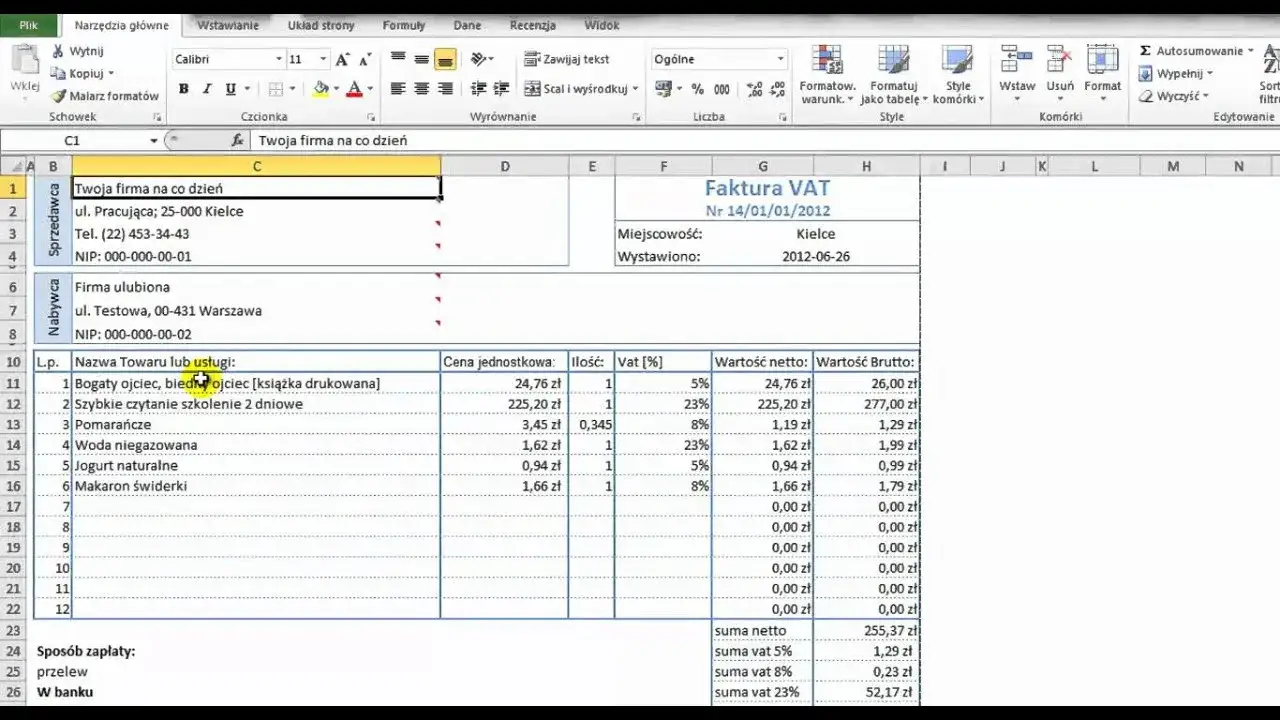Toggle italic formatting
Image resolution: width=1280 pixels, height=720 pixels.
[x=207, y=89]
